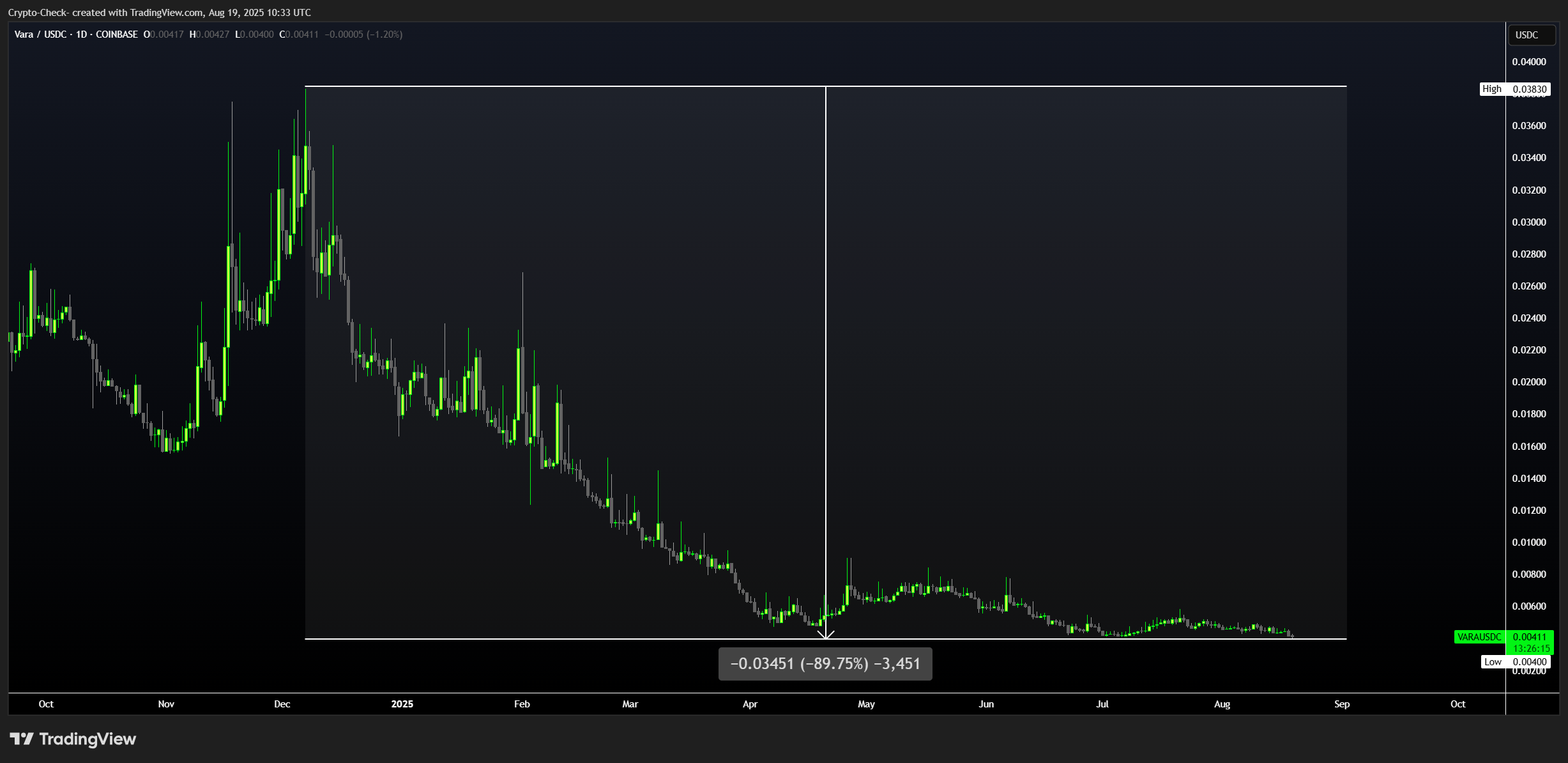Click the 0.03000 price axis label
Viewport: 1568px width, 763px height.
[x=1529, y=222]
